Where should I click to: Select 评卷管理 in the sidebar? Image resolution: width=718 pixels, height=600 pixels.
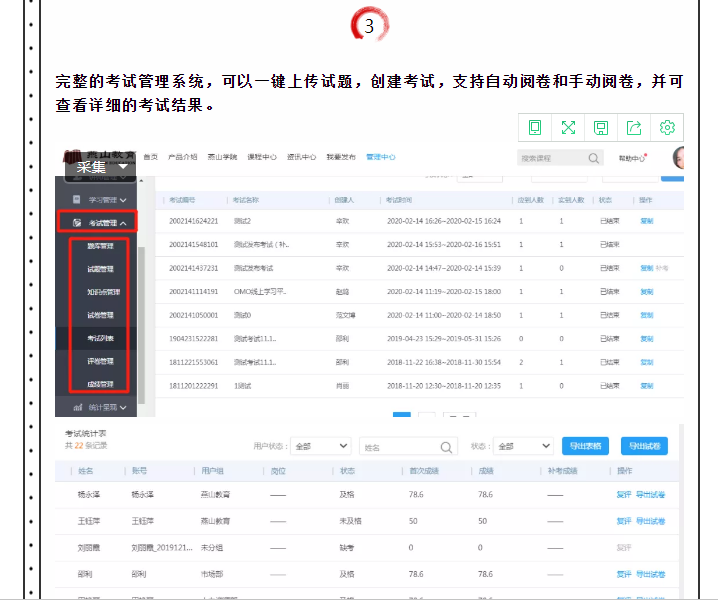(100, 361)
